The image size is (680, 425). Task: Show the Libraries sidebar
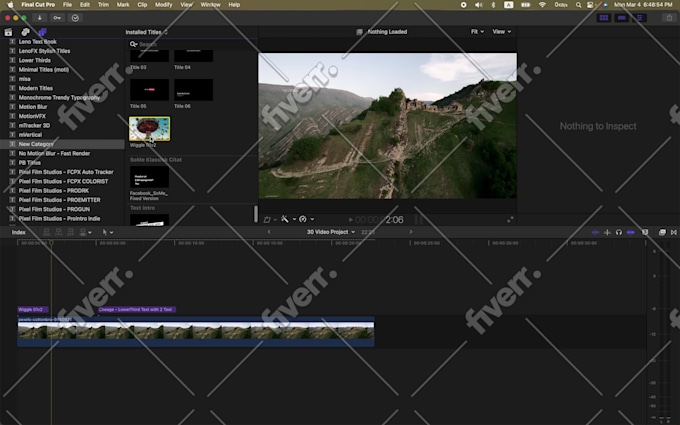click(x=8, y=32)
